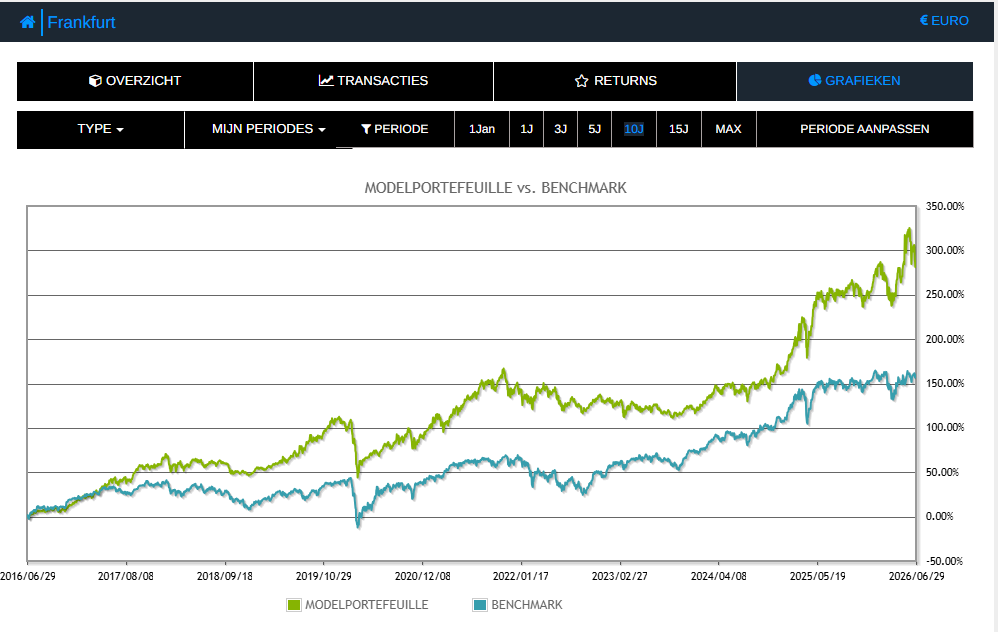
Task: Select the 3J period
Action: (x=560, y=129)
